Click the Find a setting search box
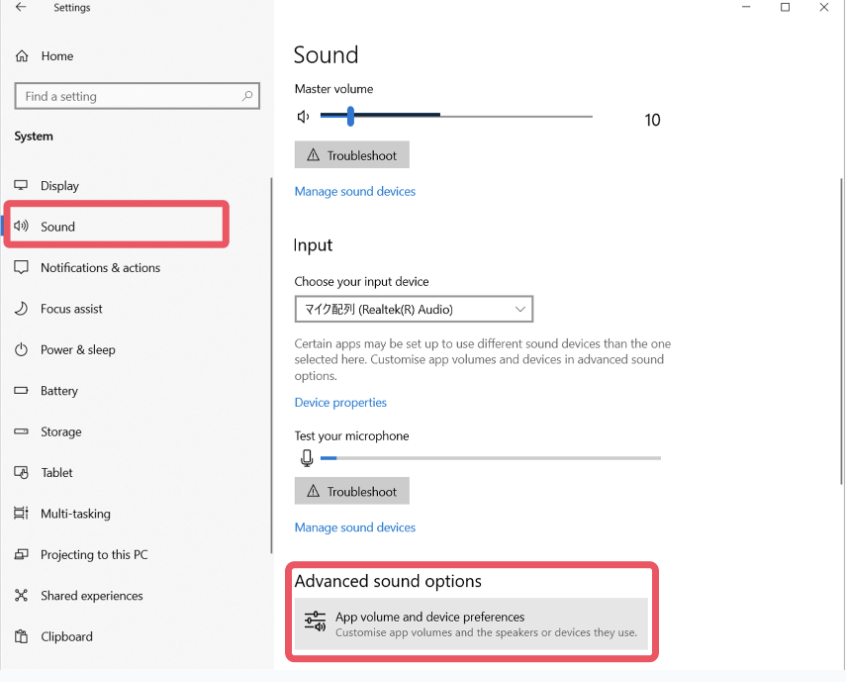The image size is (846, 682). (137, 96)
